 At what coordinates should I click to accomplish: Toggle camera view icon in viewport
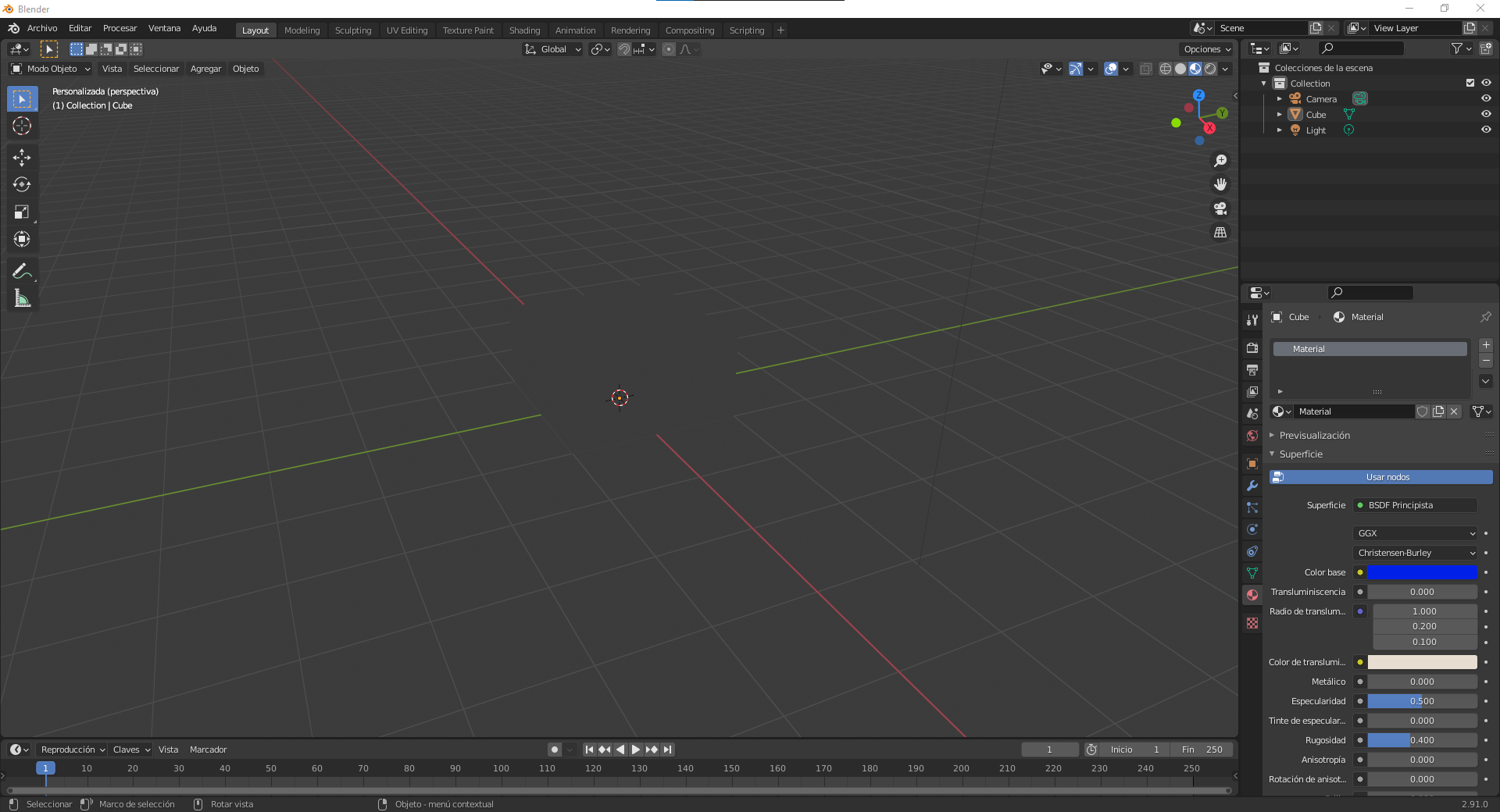coord(1220,208)
